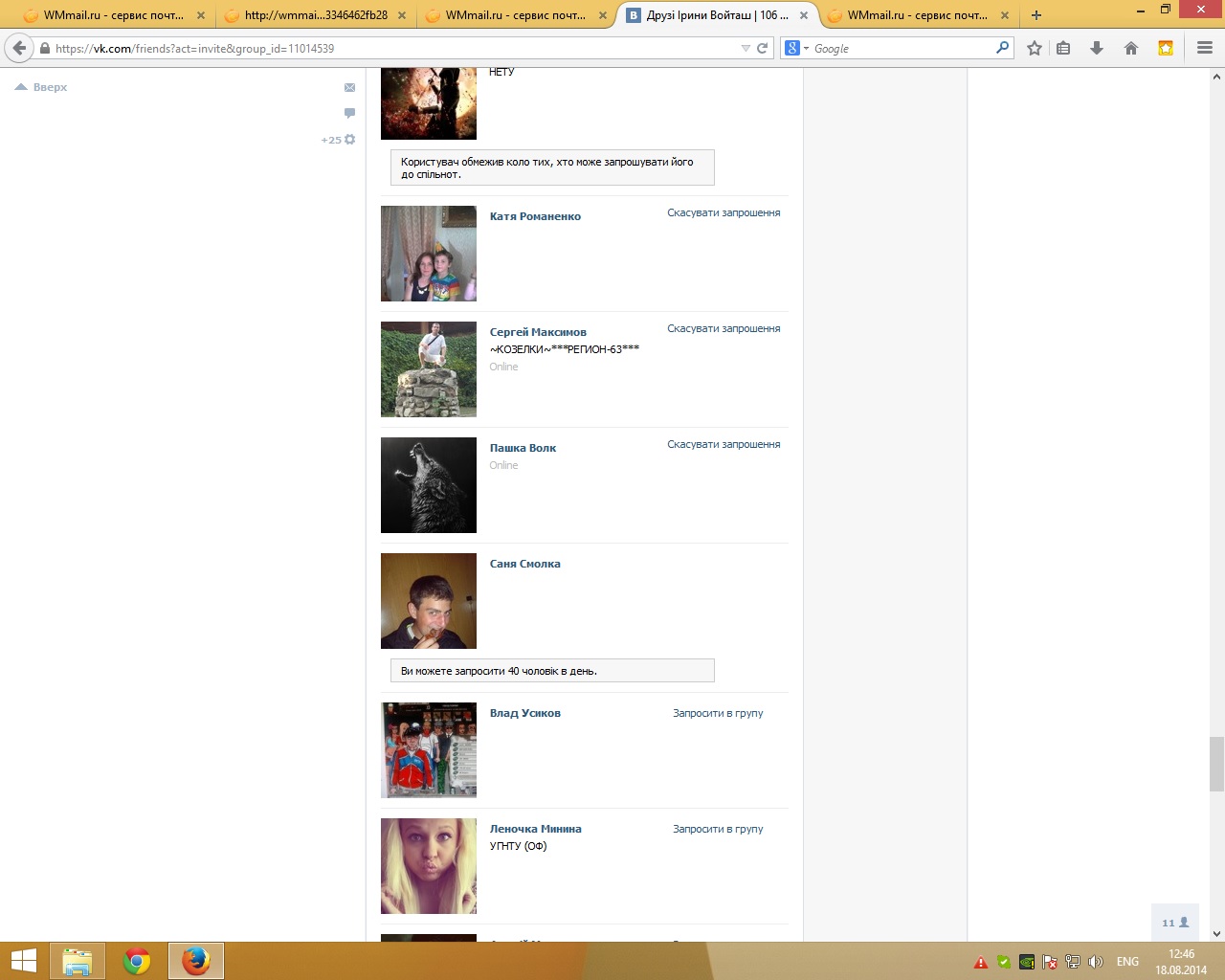Go to the Firefox home page
The width and height of the screenshot is (1225, 980).
tap(1131, 48)
